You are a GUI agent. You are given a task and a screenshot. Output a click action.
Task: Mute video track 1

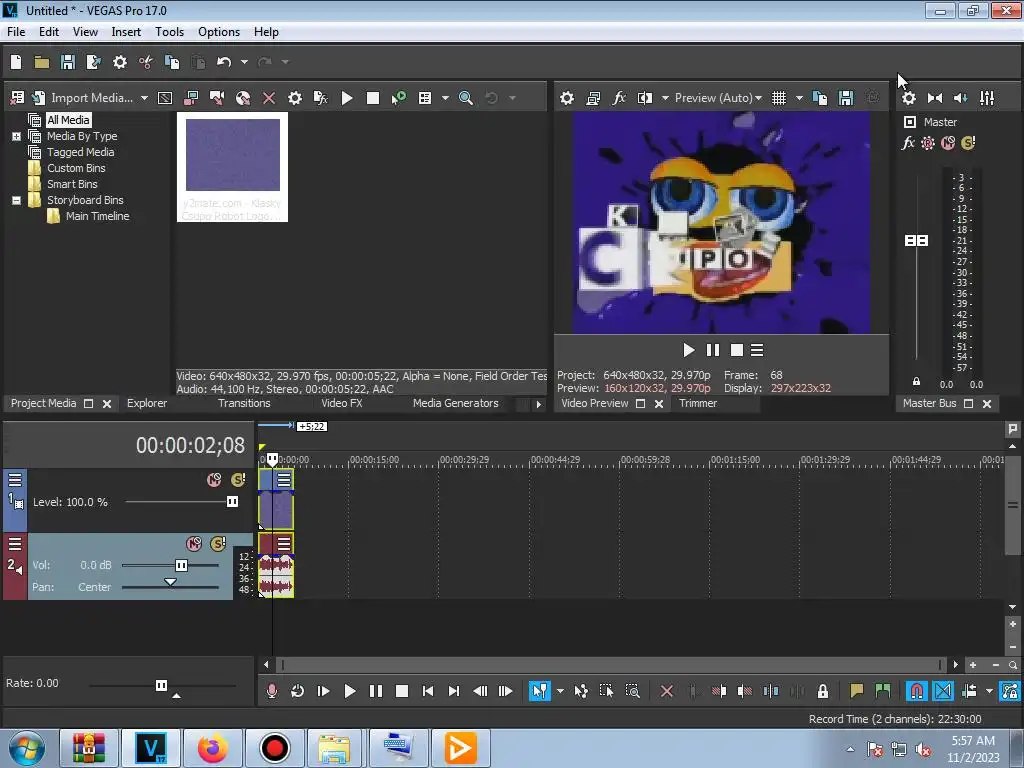pyautogui.click(x=214, y=480)
